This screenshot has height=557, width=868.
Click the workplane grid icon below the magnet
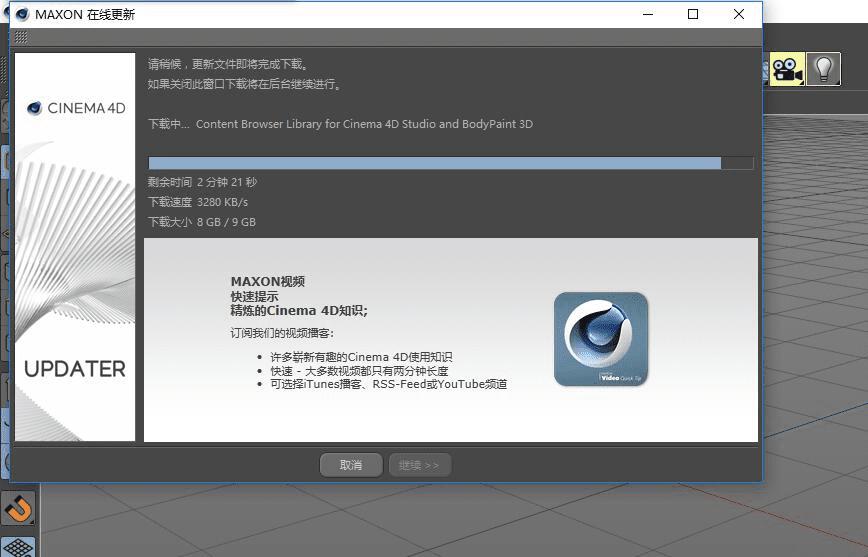(x=19, y=548)
